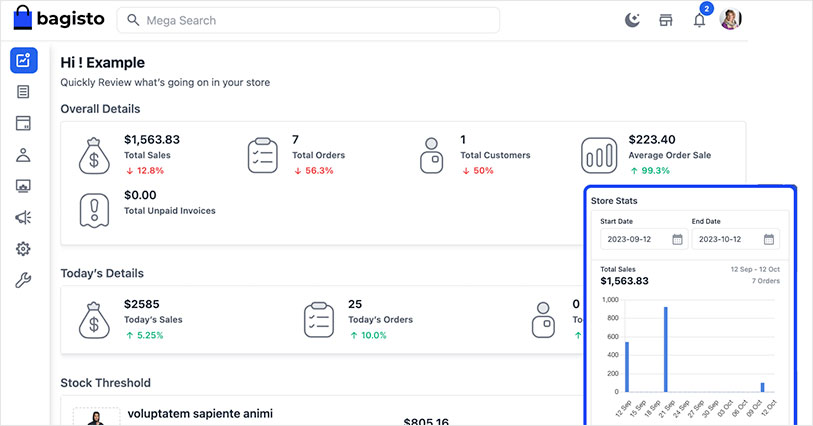Image resolution: width=813 pixels, height=426 pixels.
Task: Open the Start Date calendar picker
Action: (677, 240)
